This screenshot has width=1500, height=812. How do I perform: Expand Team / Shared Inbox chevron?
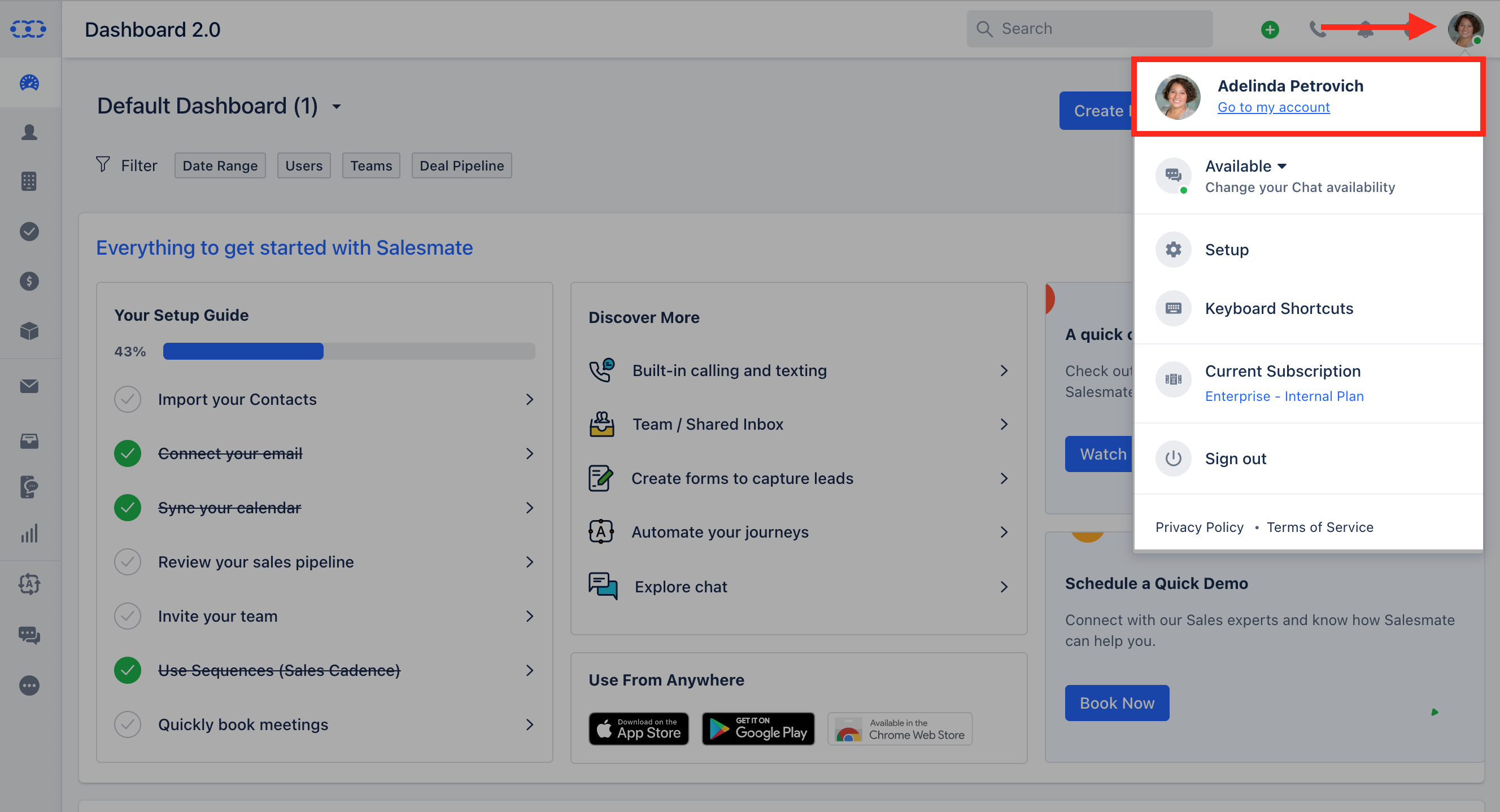pyautogui.click(x=1004, y=424)
